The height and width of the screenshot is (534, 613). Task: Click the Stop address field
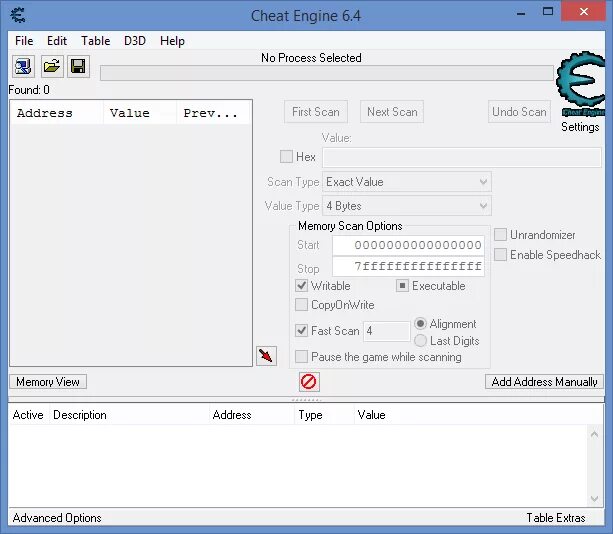click(408, 266)
